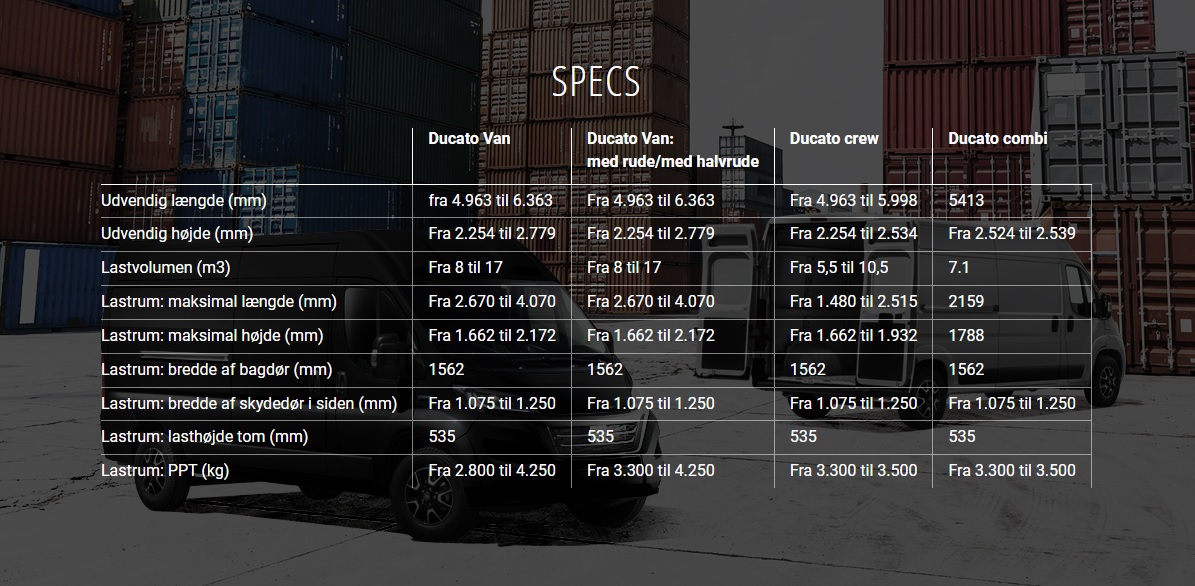Click the Lastrum: PPT (kg) label

click(165, 471)
